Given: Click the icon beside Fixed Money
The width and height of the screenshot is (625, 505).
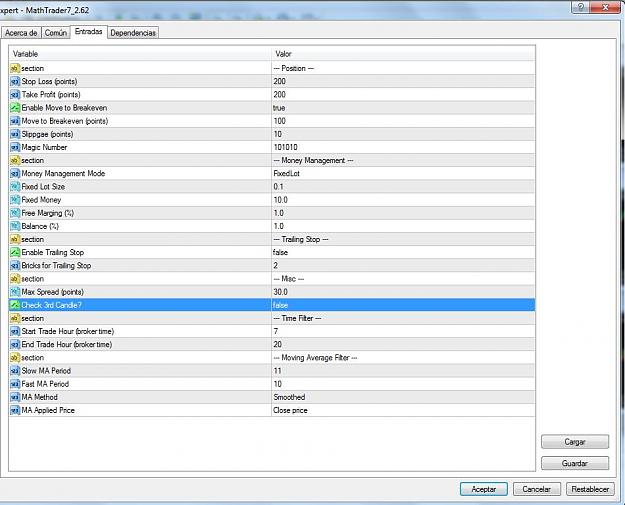Looking at the screenshot, I should 15,200.
